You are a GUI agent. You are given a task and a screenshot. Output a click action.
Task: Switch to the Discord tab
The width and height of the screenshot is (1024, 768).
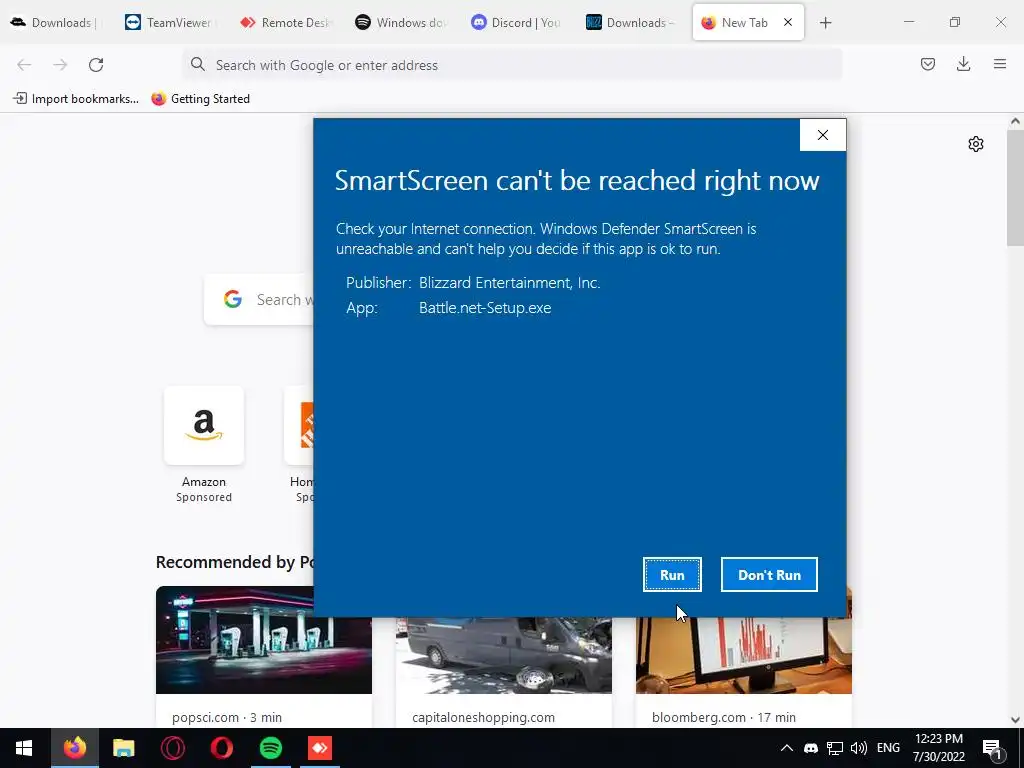point(516,23)
